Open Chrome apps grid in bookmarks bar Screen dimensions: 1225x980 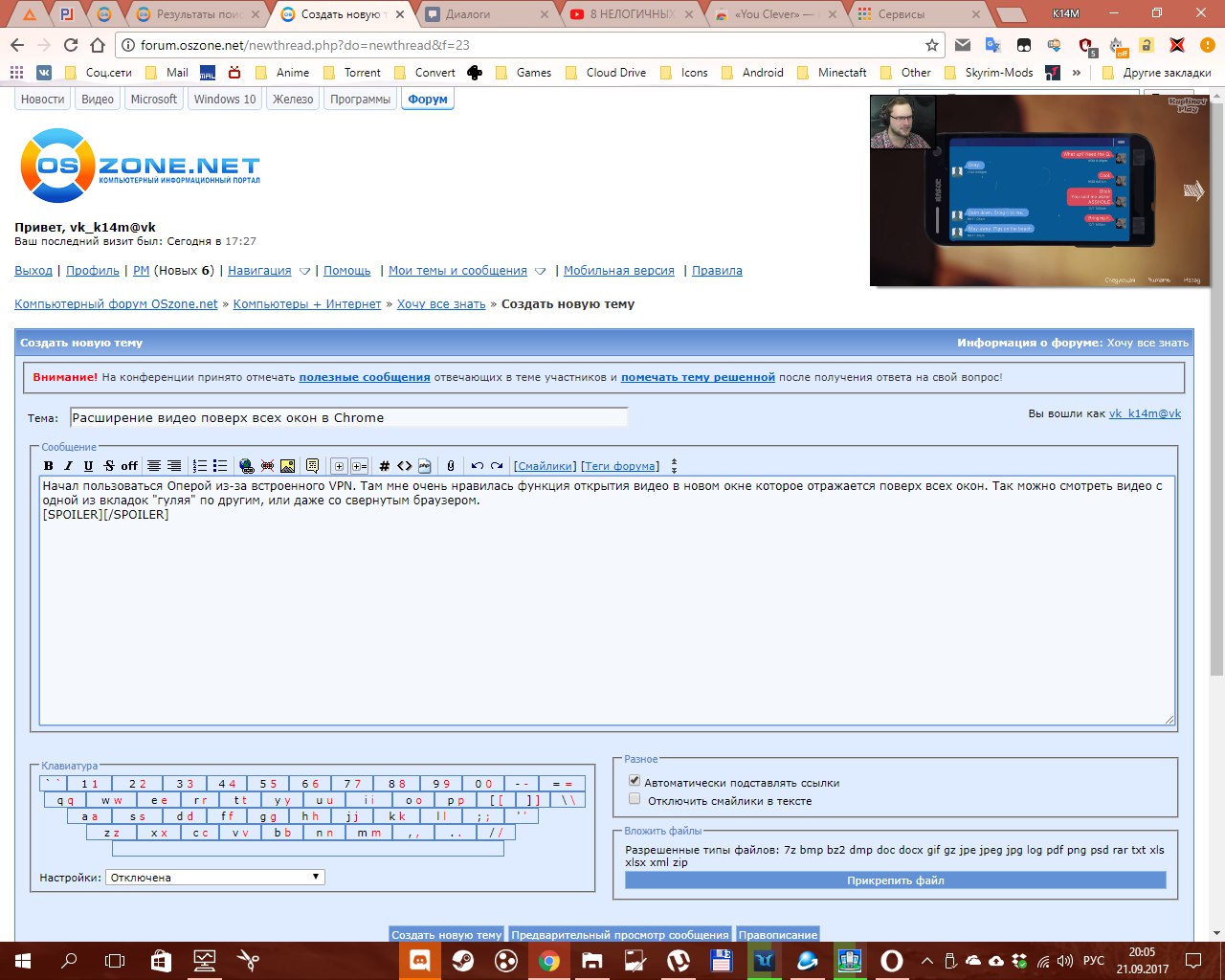(16, 73)
